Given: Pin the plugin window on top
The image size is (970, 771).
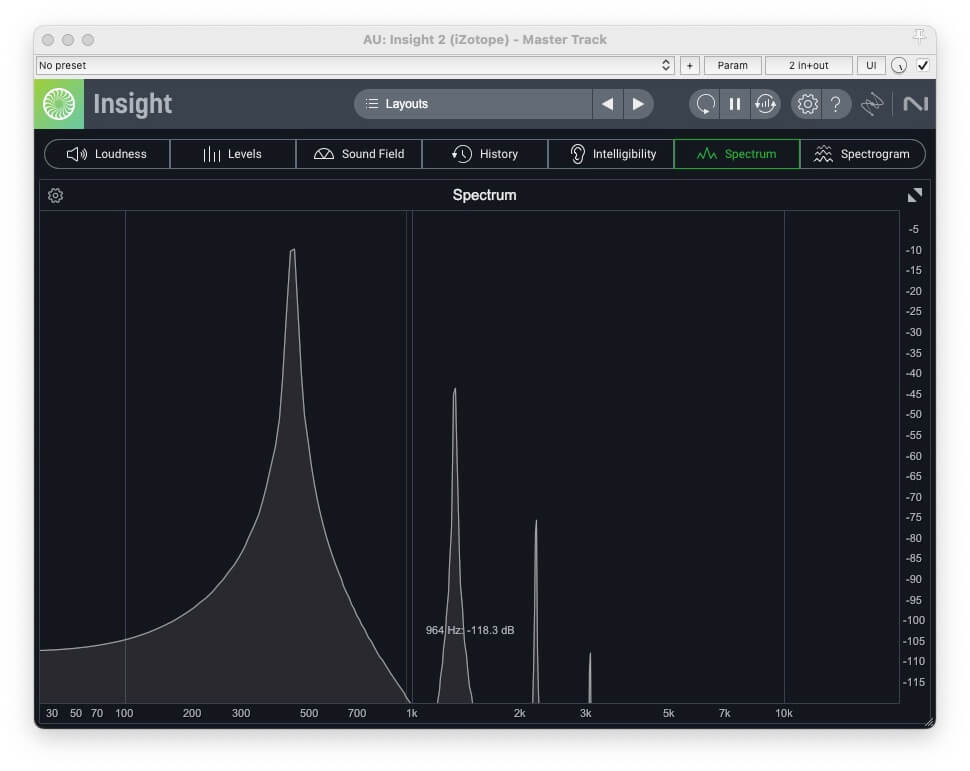Looking at the screenshot, I should 920,37.
